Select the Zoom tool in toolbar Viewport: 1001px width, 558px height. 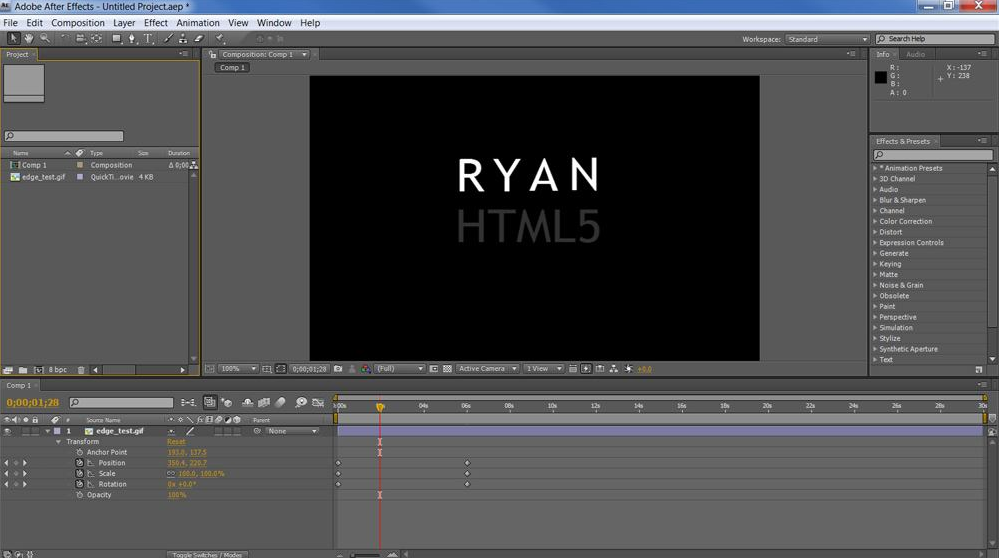[x=45, y=39]
